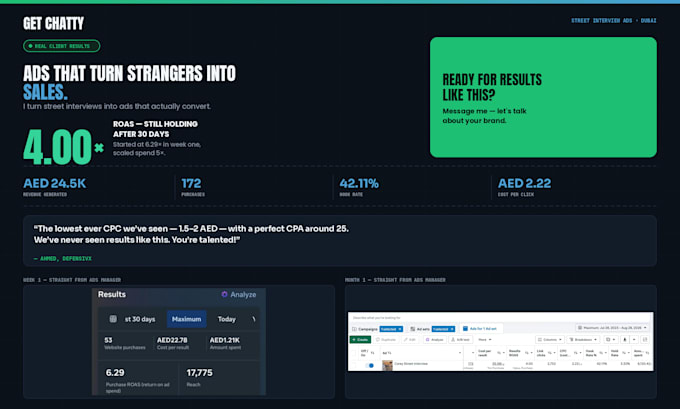Image resolution: width=680 pixels, height=409 pixels.
Task: Click the 'AED 2.22' cost per click stat
Action: [524, 183]
